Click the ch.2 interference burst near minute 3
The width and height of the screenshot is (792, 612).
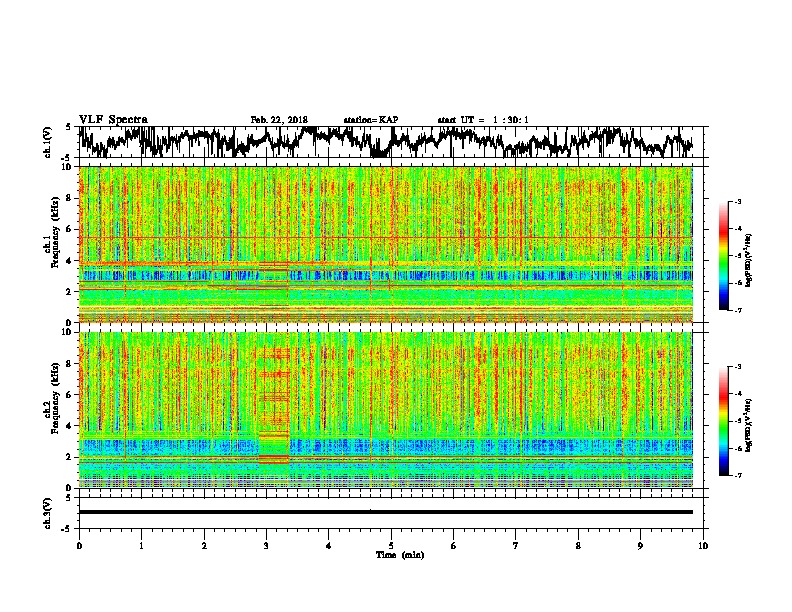click(x=274, y=404)
